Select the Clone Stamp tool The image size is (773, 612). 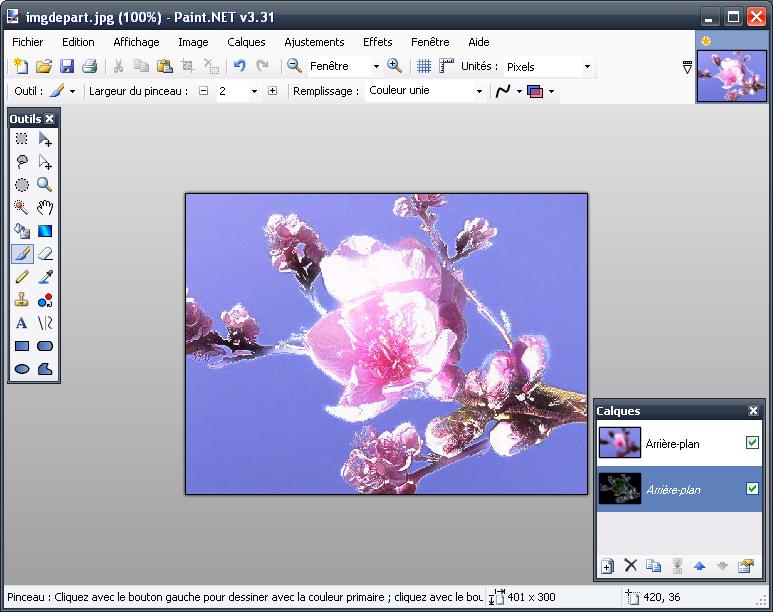pyautogui.click(x=21, y=299)
